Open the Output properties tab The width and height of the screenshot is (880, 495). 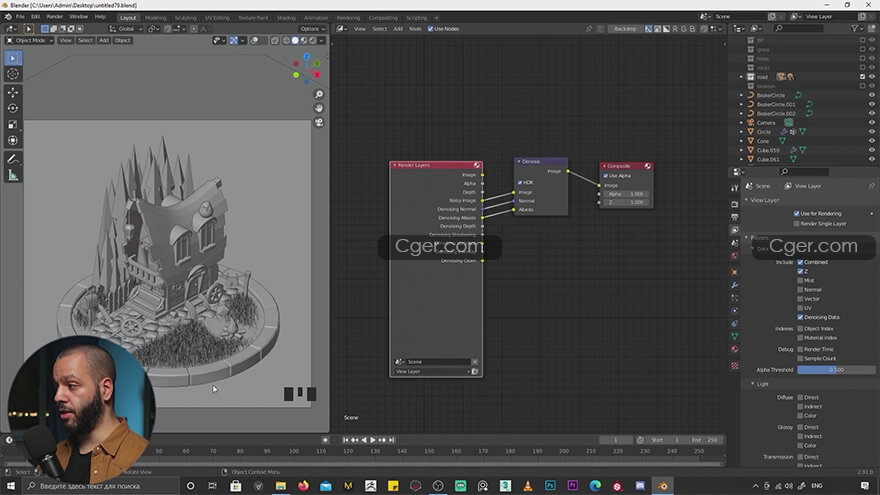[735, 217]
